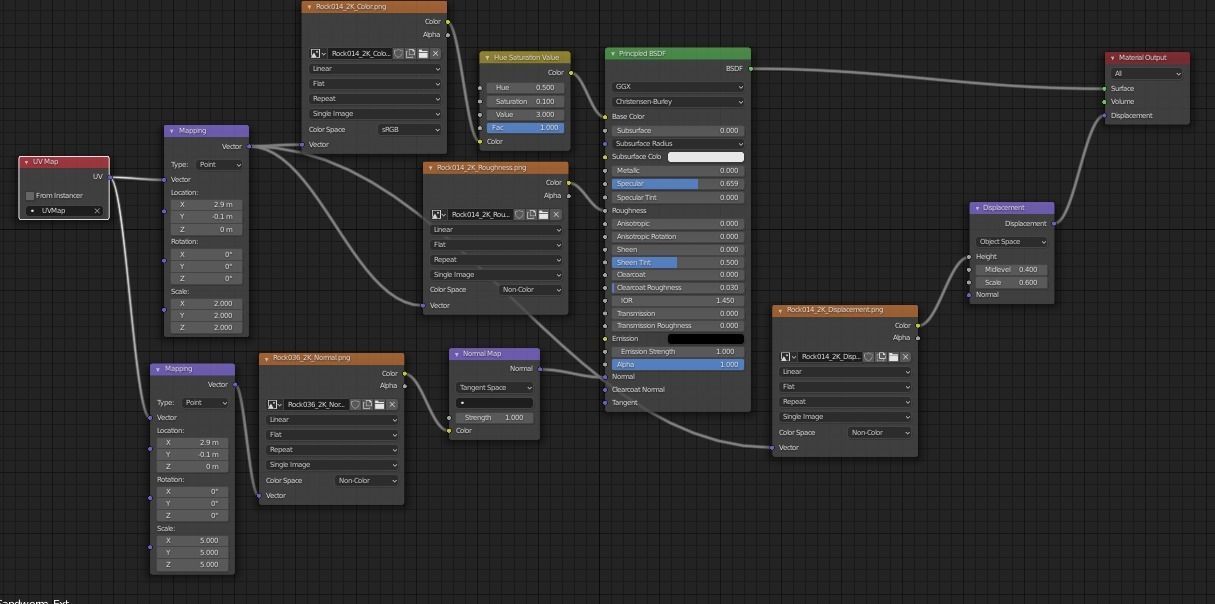Open GGX distribution dropdown in Principled BSDF
The height and width of the screenshot is (604, 1215).
(678, 87)
